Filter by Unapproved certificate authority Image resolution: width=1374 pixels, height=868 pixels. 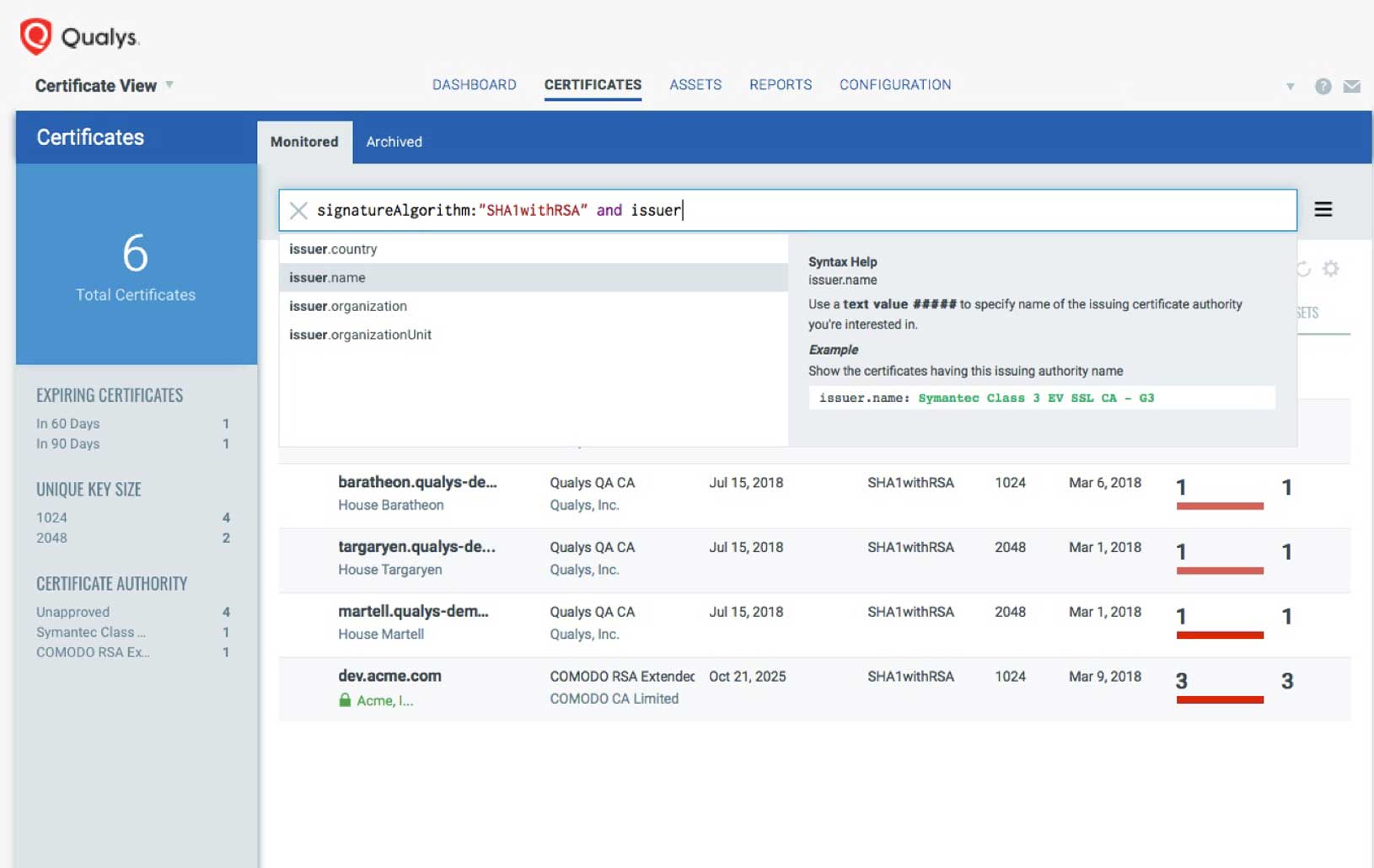(x=72, y=612)
